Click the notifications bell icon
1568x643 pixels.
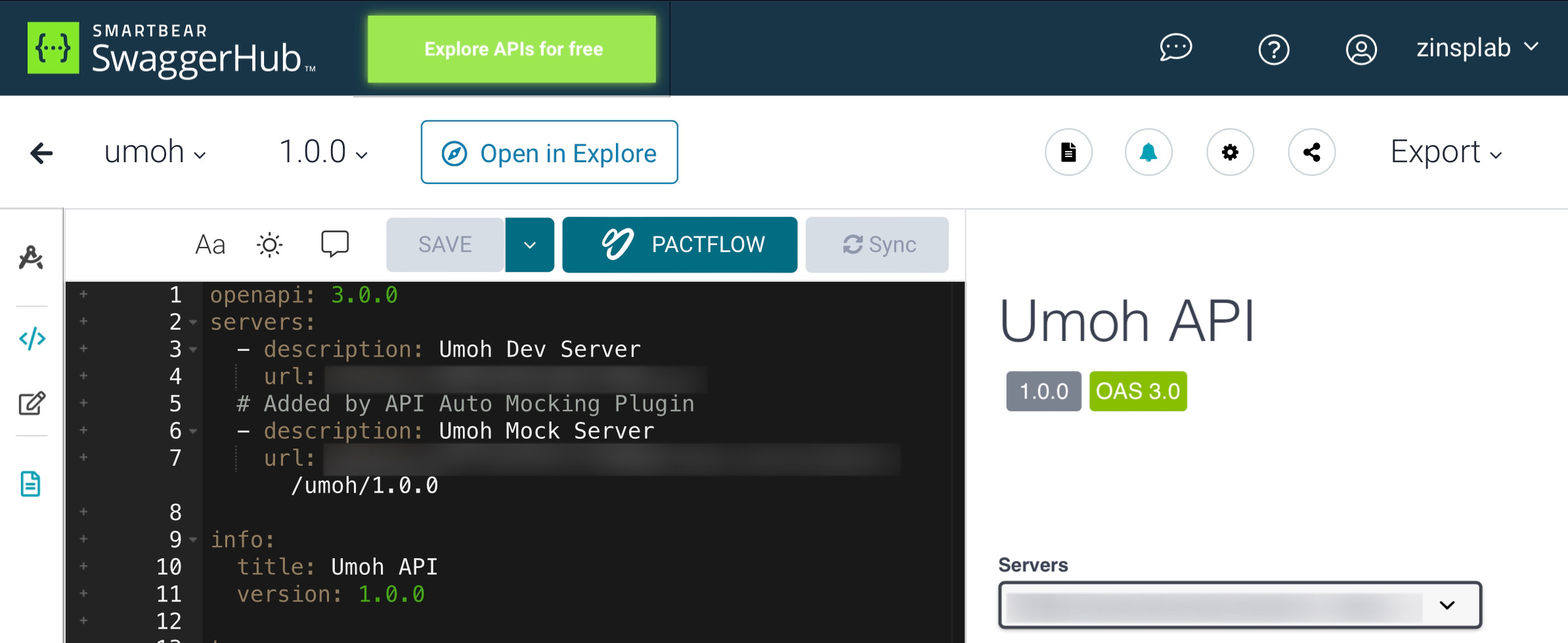[x=1148, y=152]
